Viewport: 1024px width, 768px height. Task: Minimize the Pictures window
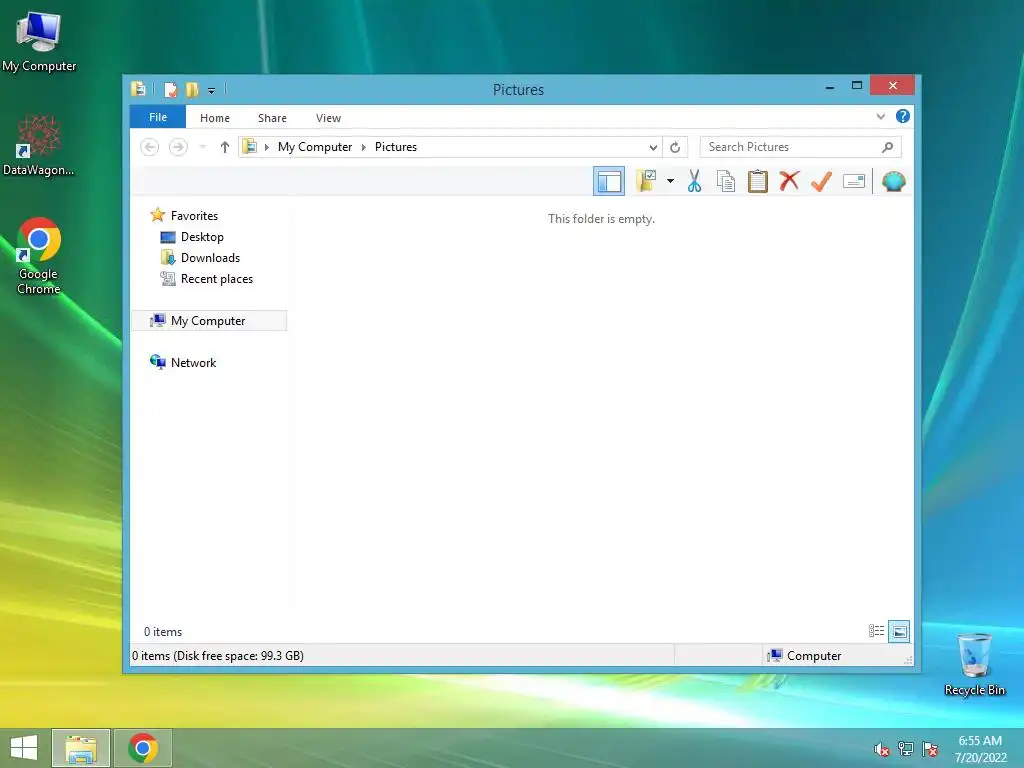click(x=829, y=86)
